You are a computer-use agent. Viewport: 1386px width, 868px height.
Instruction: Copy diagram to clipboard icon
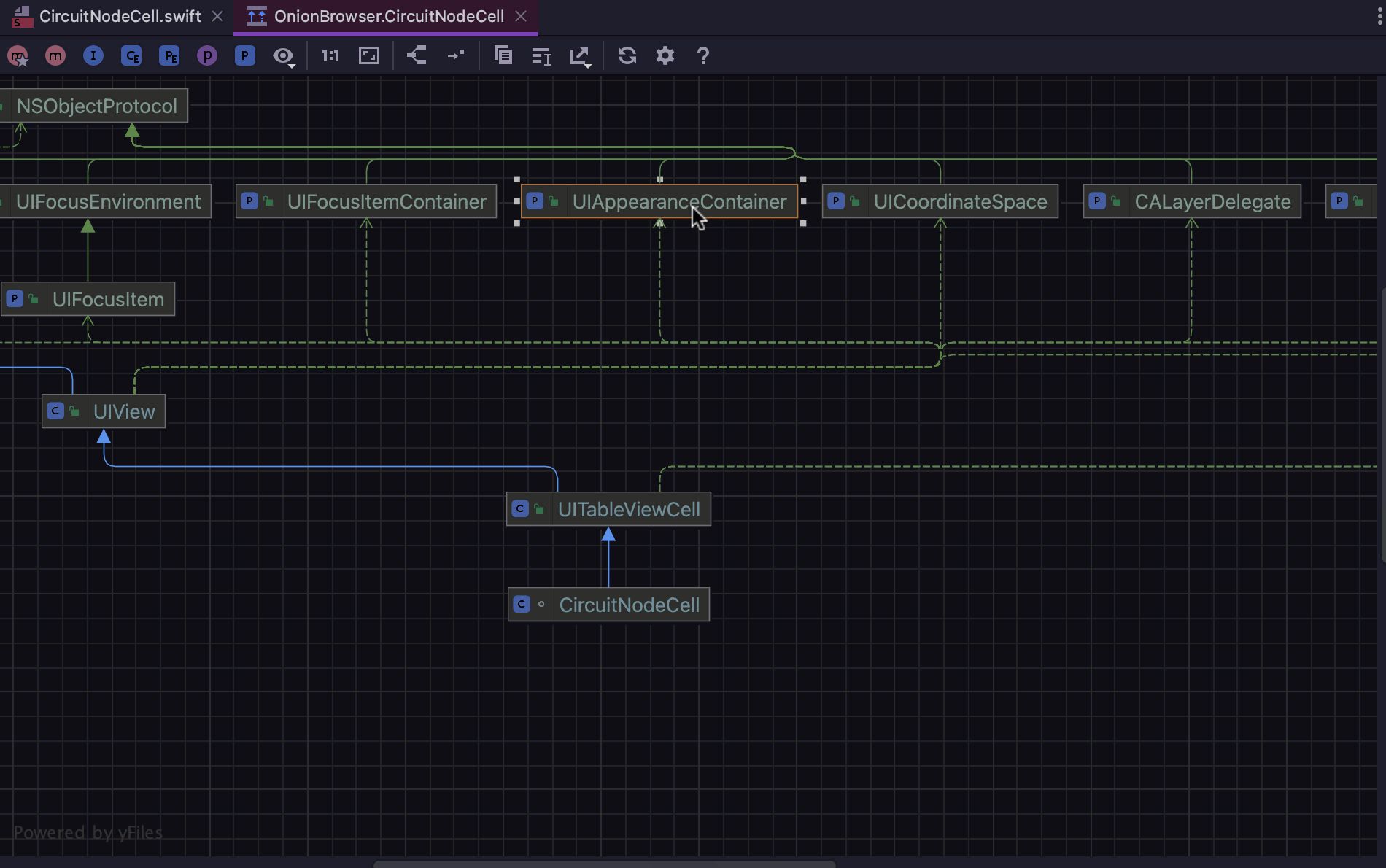[x=503, y=55]
